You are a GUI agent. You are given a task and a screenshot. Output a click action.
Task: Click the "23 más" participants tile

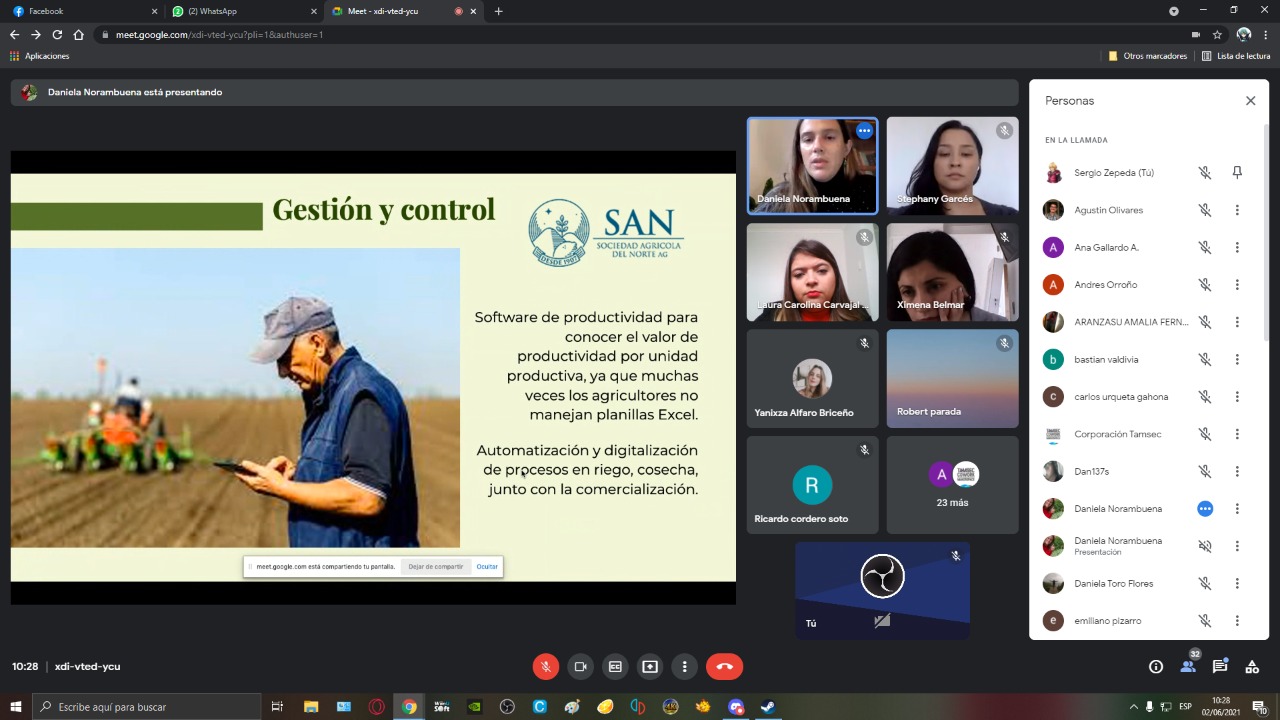pos(952,485)
